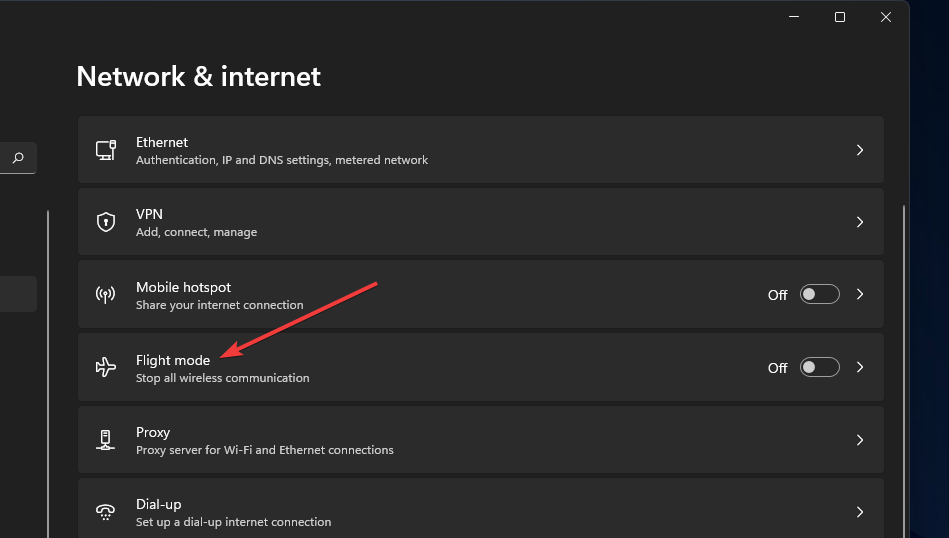
Task: Click the Mobile hotspot signal icon
Action: 105,295
